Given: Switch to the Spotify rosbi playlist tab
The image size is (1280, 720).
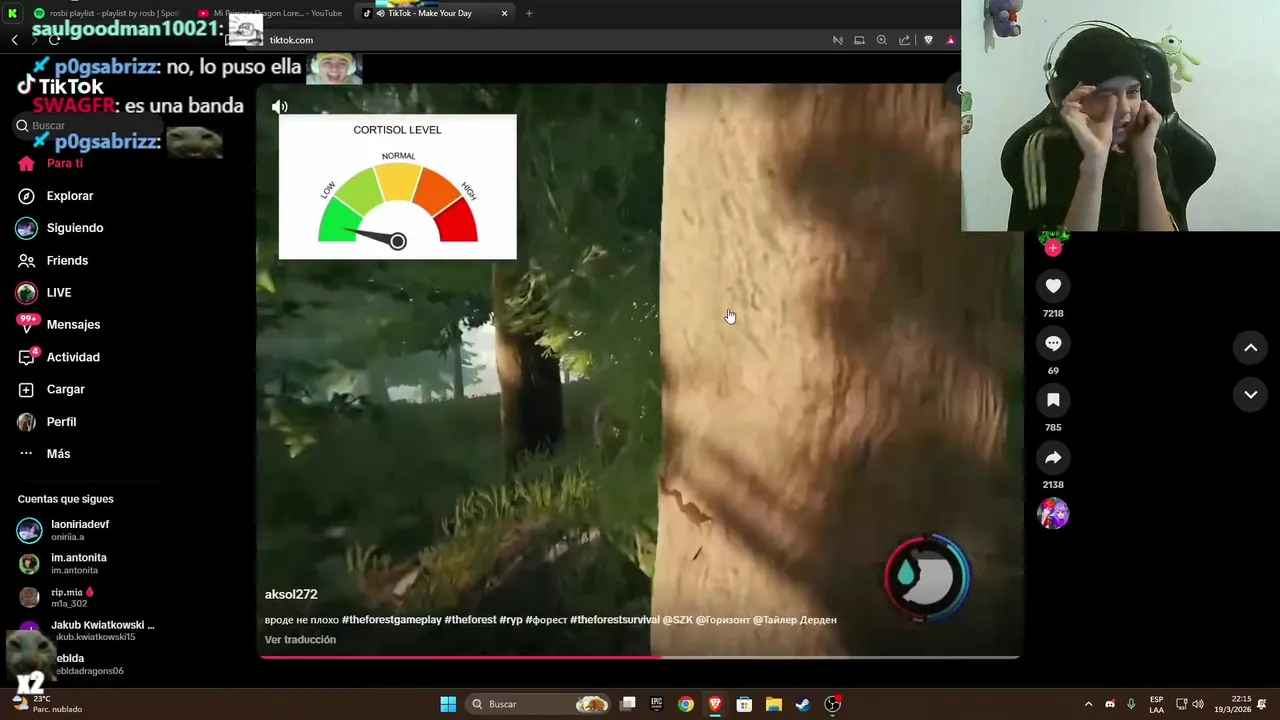Looking at the screenshot, I should pos(105,13).
